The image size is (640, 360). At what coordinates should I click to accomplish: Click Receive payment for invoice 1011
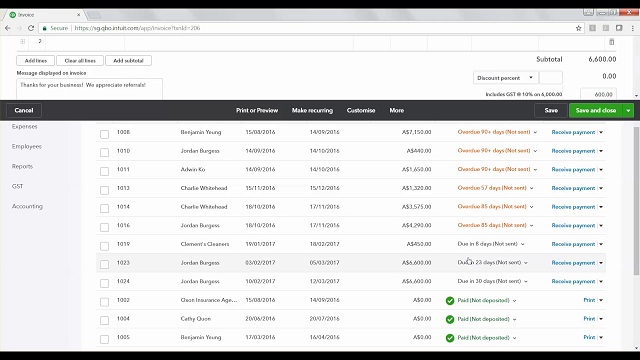[x=573, y=169]
